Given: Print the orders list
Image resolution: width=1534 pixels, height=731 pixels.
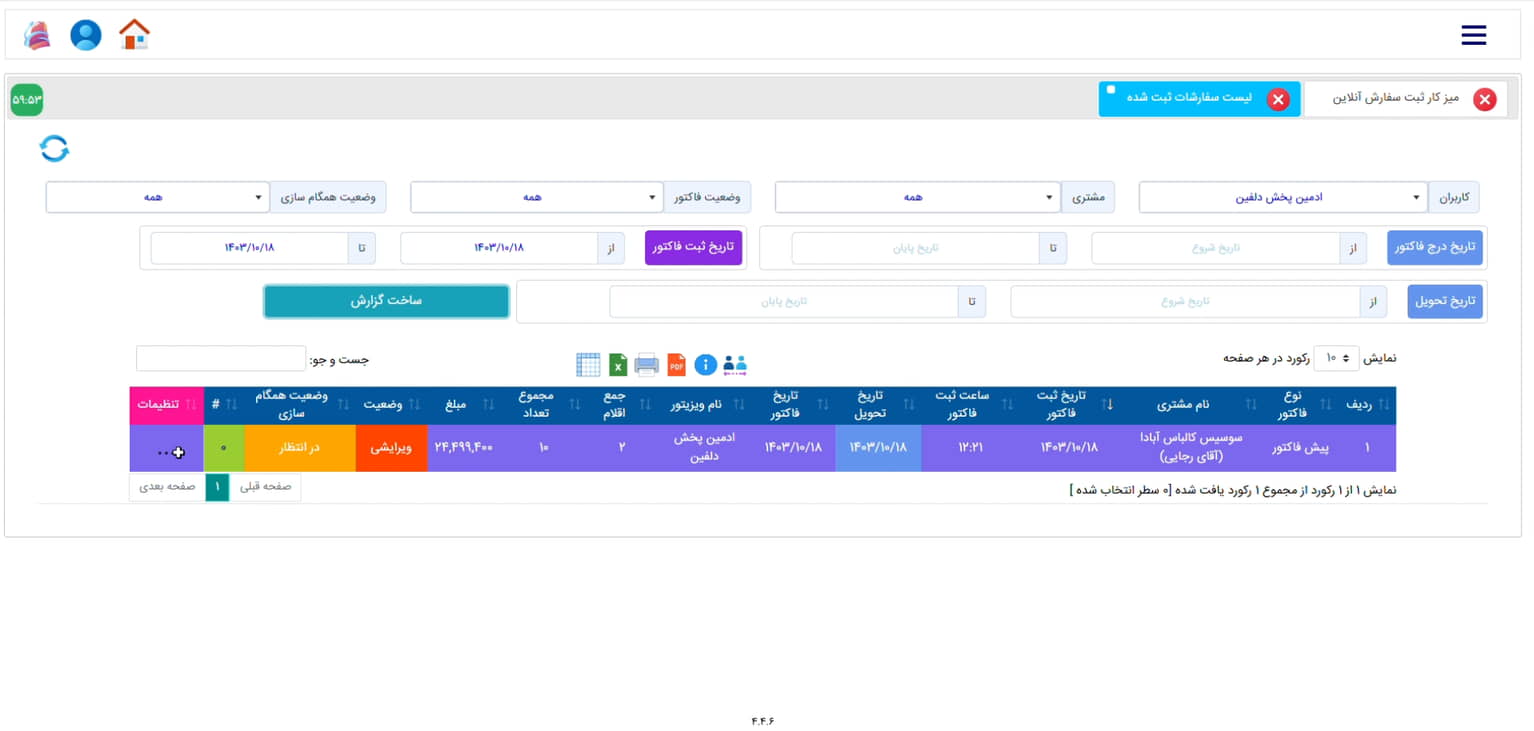Looking at the screenshot, I should (x=647, y=365).
